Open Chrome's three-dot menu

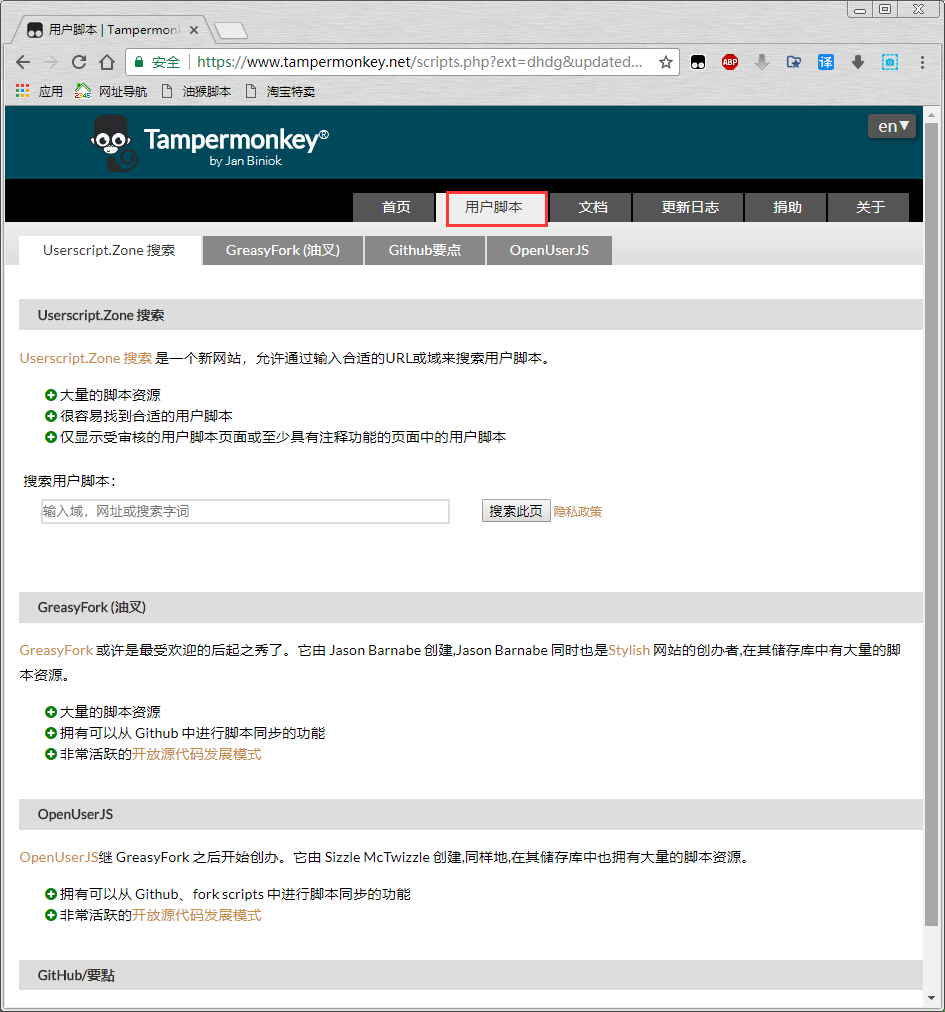tap(922, 62)
